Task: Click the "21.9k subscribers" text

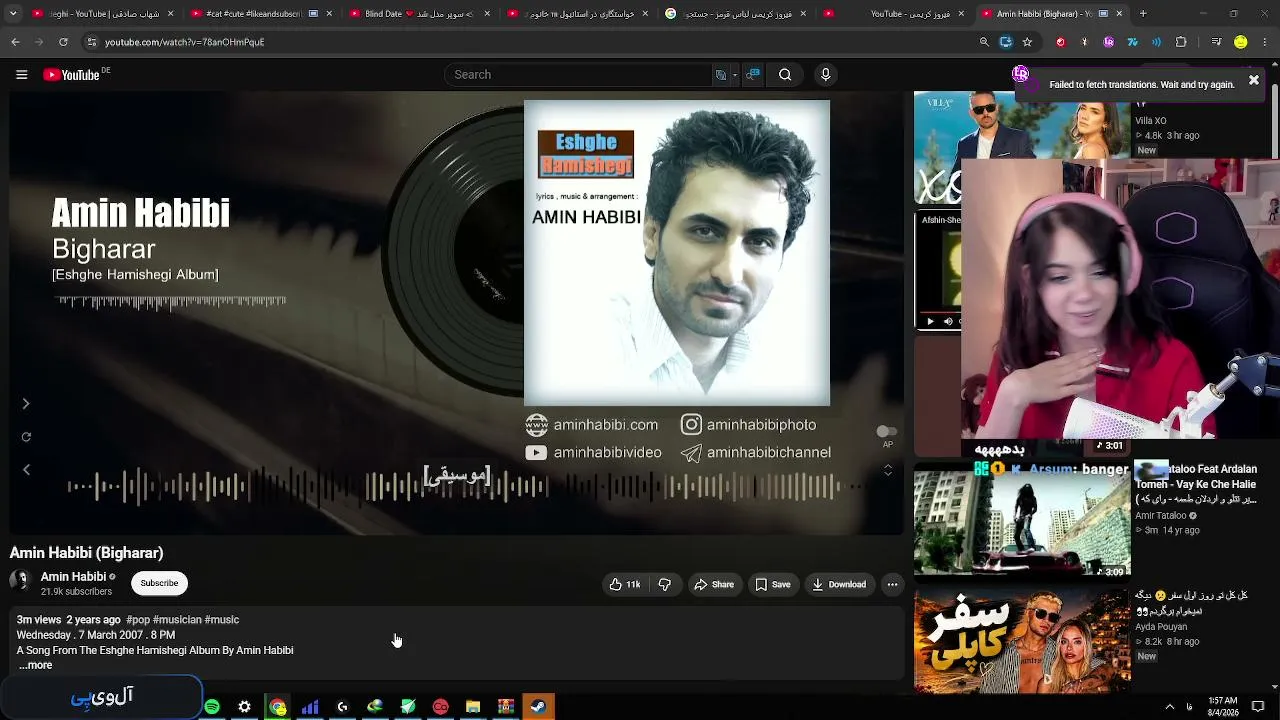Action: click(76, 592)
